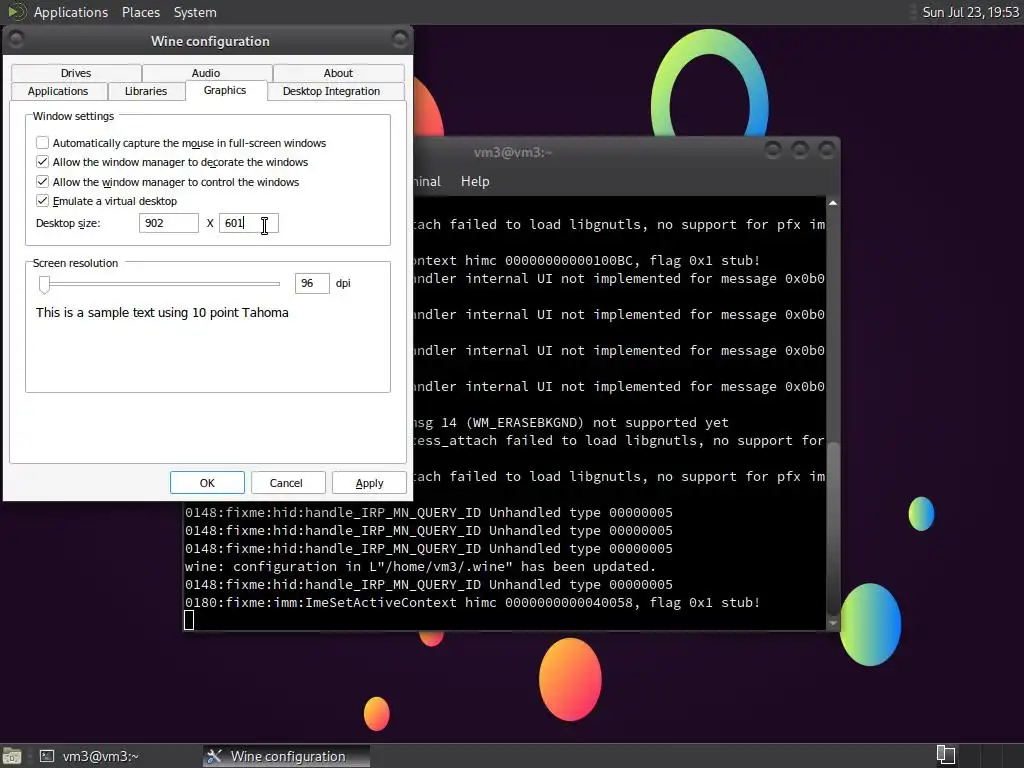Click the show desktop icon in bottom panel
1024x768 pixels.
coord(12,756)
